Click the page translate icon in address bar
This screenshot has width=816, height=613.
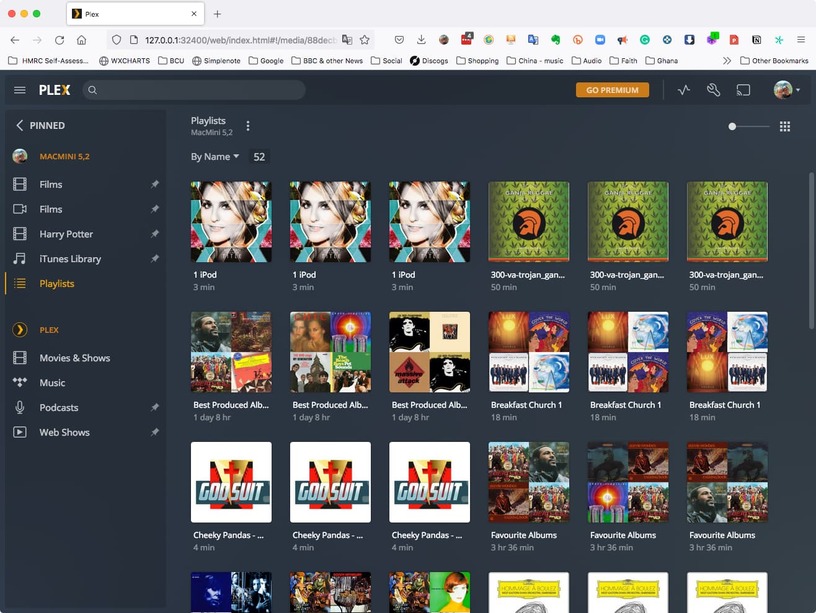[347, 40]
